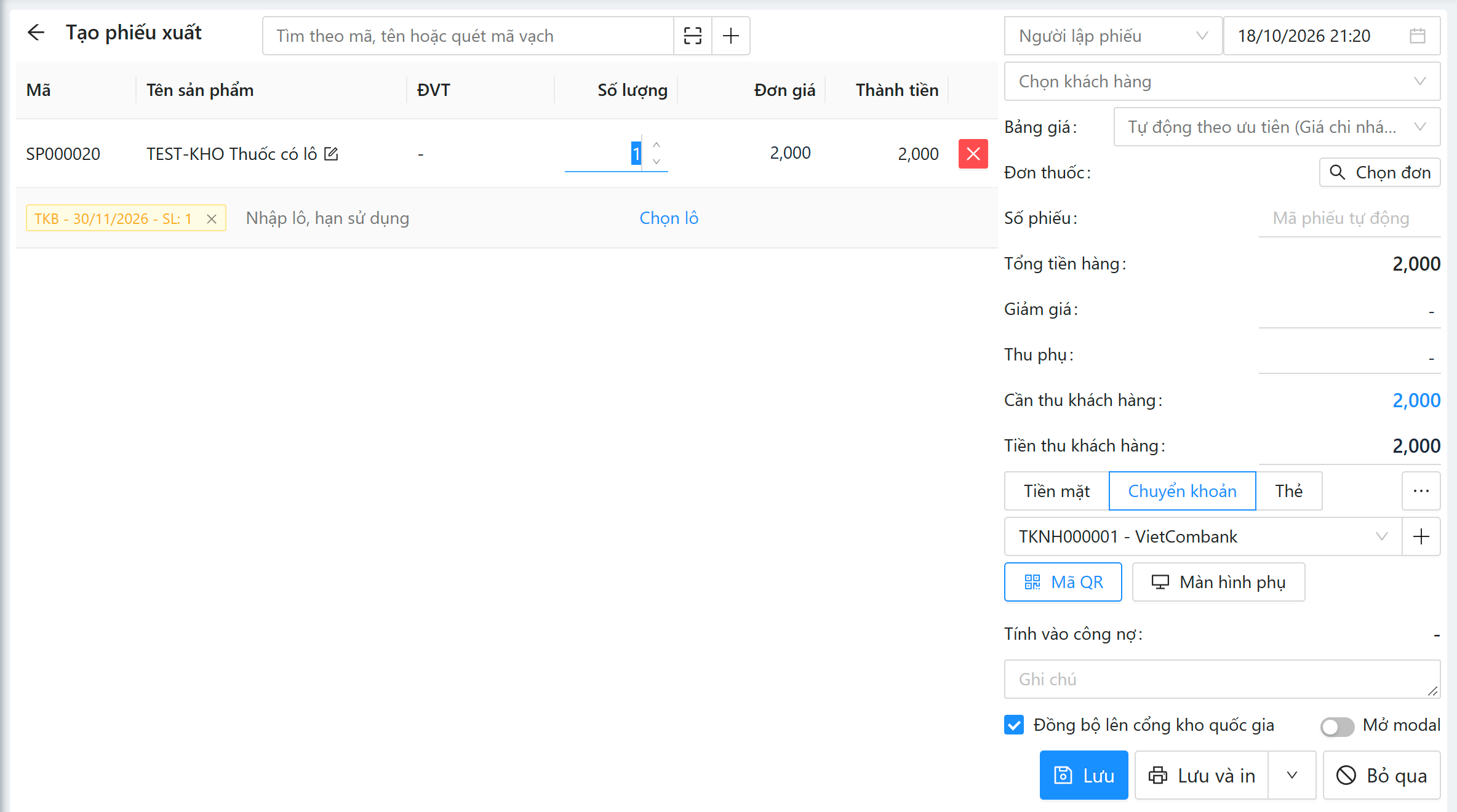The image size is (1457, 812).
Task: Delete SP000020 row with red X
Action: point(973,154)
